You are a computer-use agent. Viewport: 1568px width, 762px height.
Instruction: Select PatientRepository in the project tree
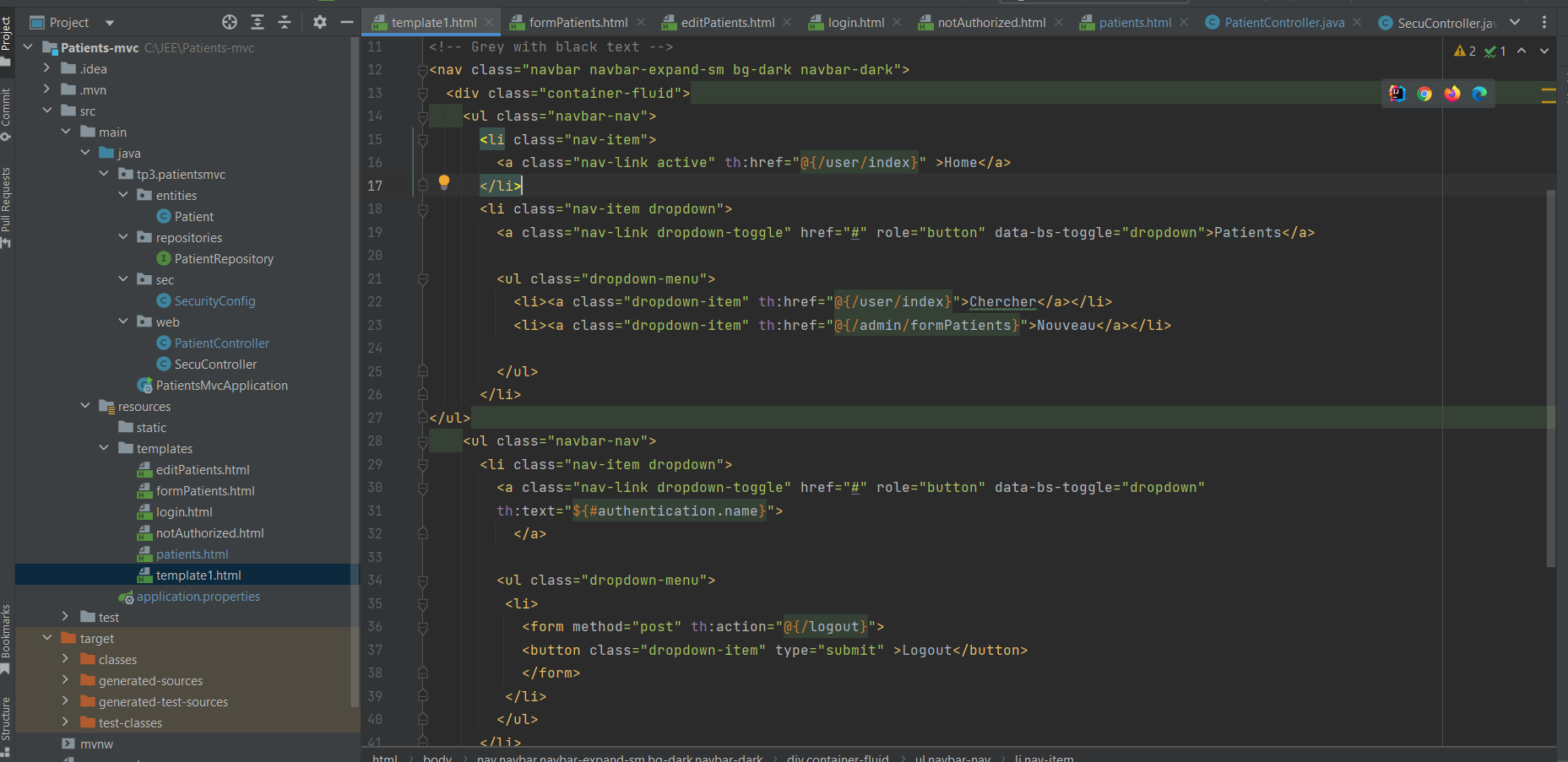[224, 259]
